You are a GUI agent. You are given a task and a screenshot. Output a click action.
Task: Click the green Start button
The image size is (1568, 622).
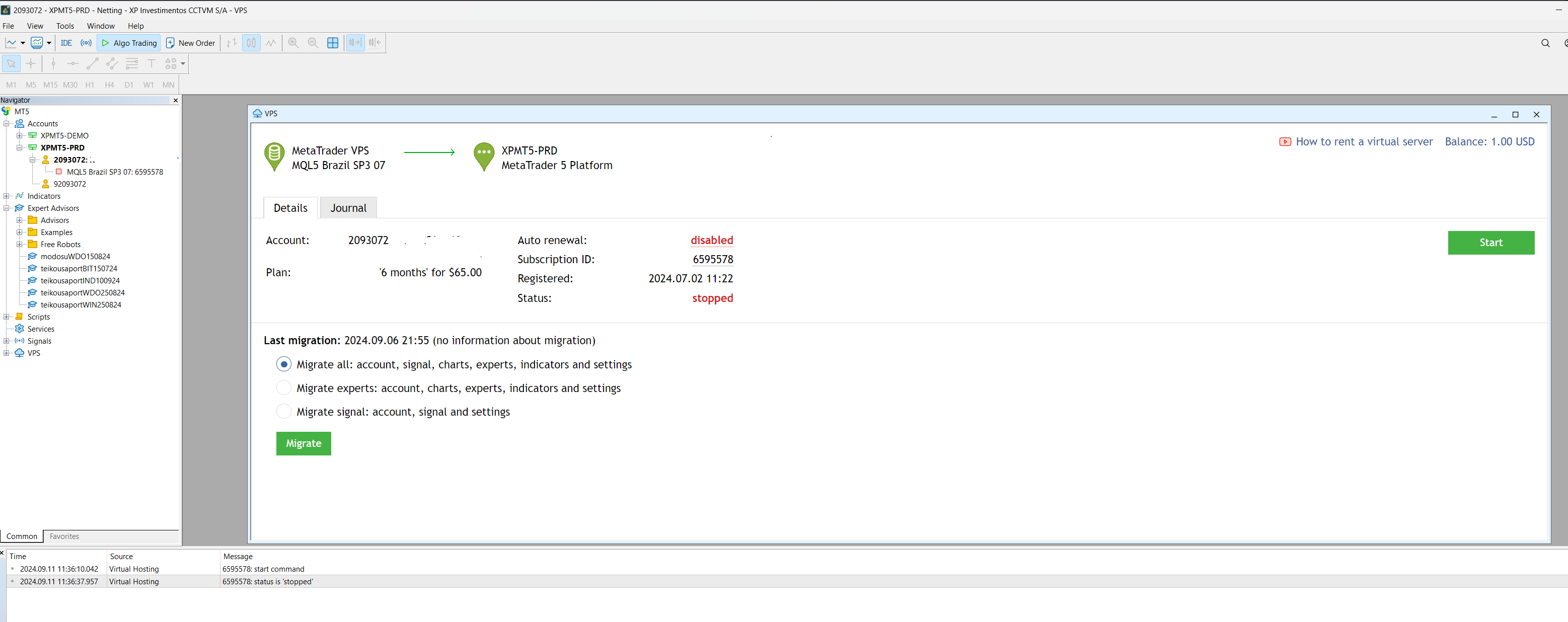(1490, 242)
